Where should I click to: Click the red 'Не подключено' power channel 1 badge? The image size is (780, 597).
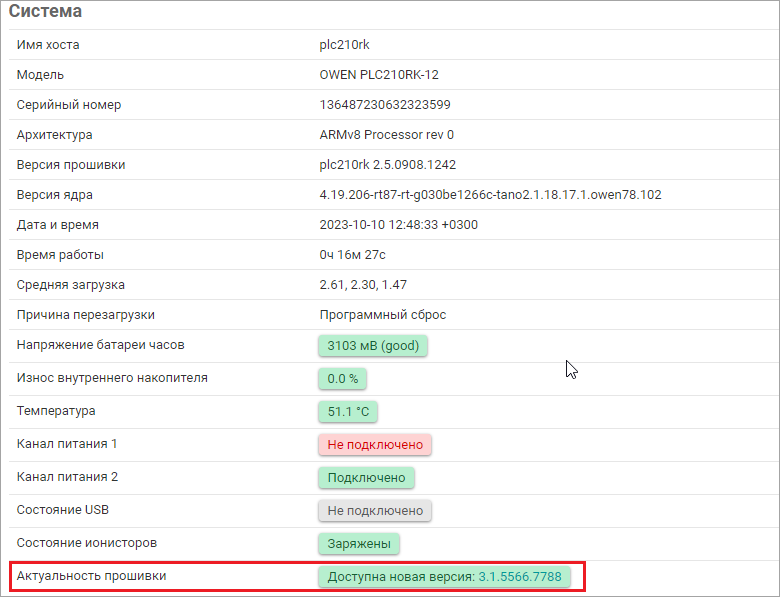pyautogui.click(x=375, y=444)
